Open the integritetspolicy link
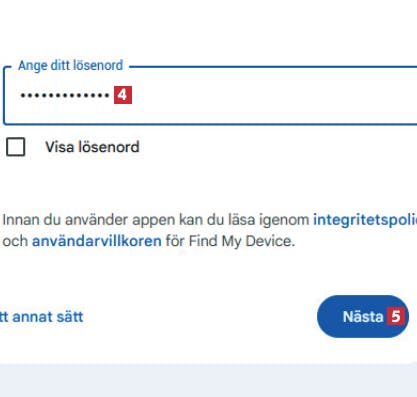Viewport: 417px width, 397px height. [x=365, y=220]
